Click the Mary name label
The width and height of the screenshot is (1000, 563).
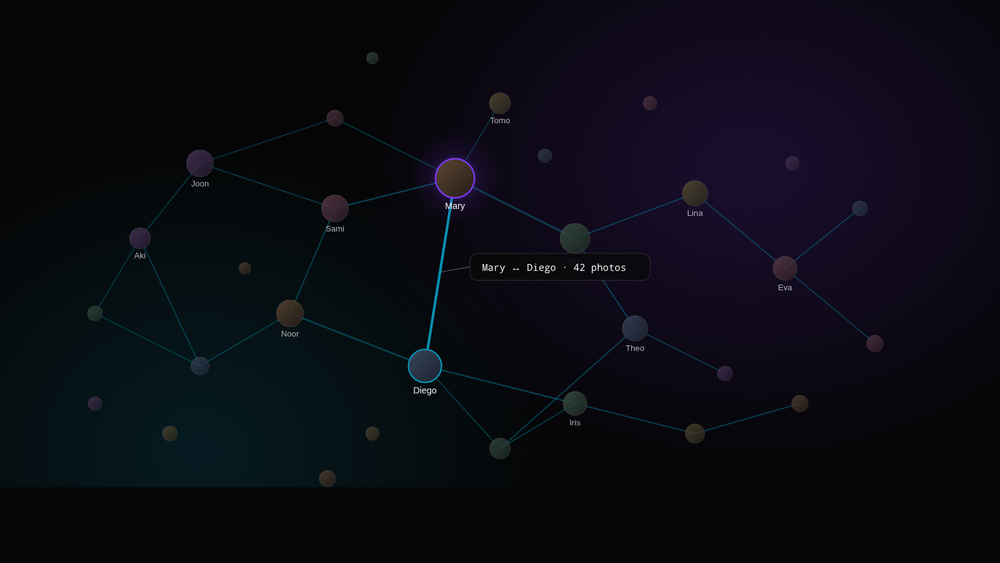[x=455, y=206]
